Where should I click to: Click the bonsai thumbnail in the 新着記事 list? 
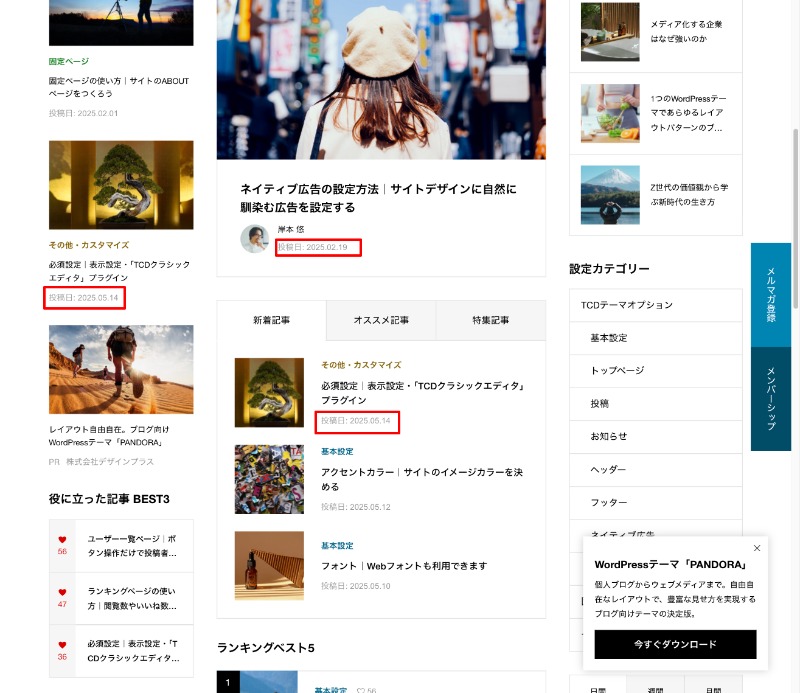[269, 392]
